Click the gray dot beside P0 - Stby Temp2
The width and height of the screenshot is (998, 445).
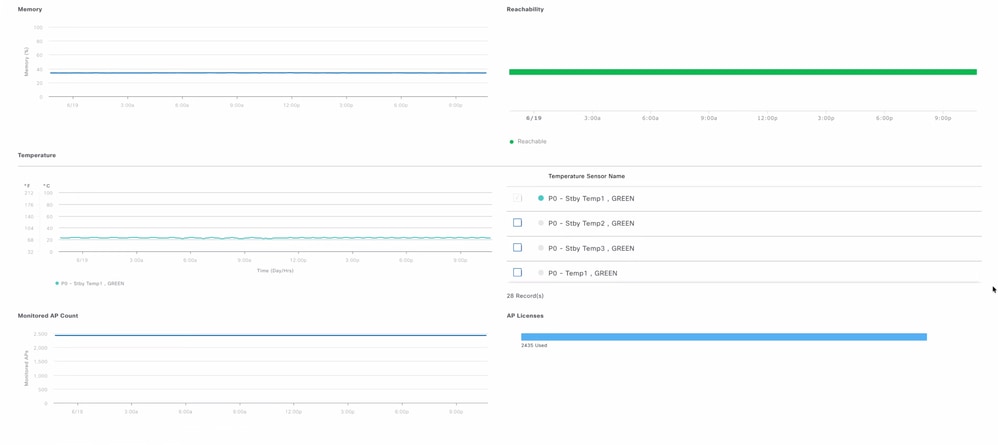pos(541,223)
